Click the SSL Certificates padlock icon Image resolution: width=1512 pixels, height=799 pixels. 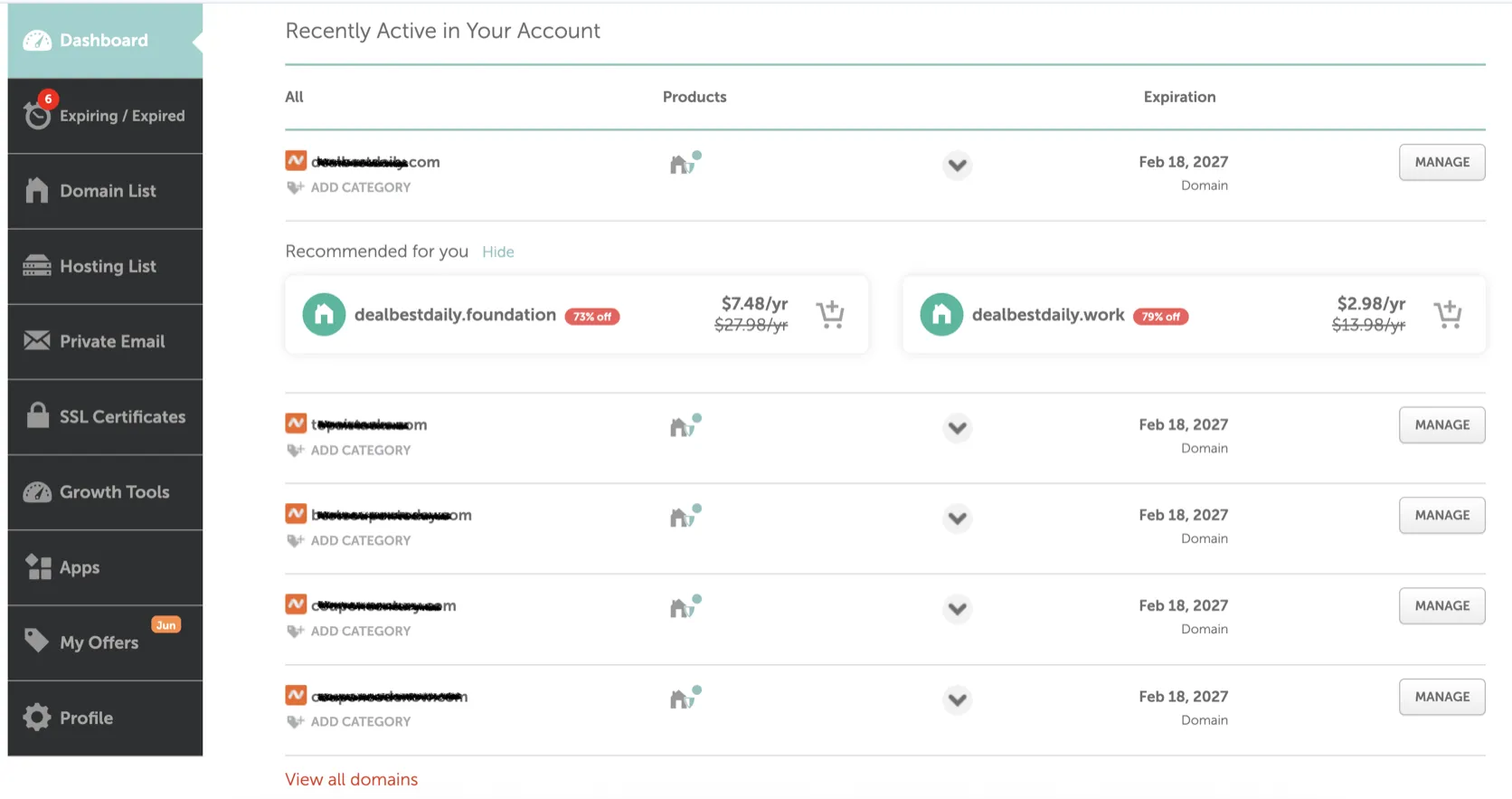tap(38, 414)
